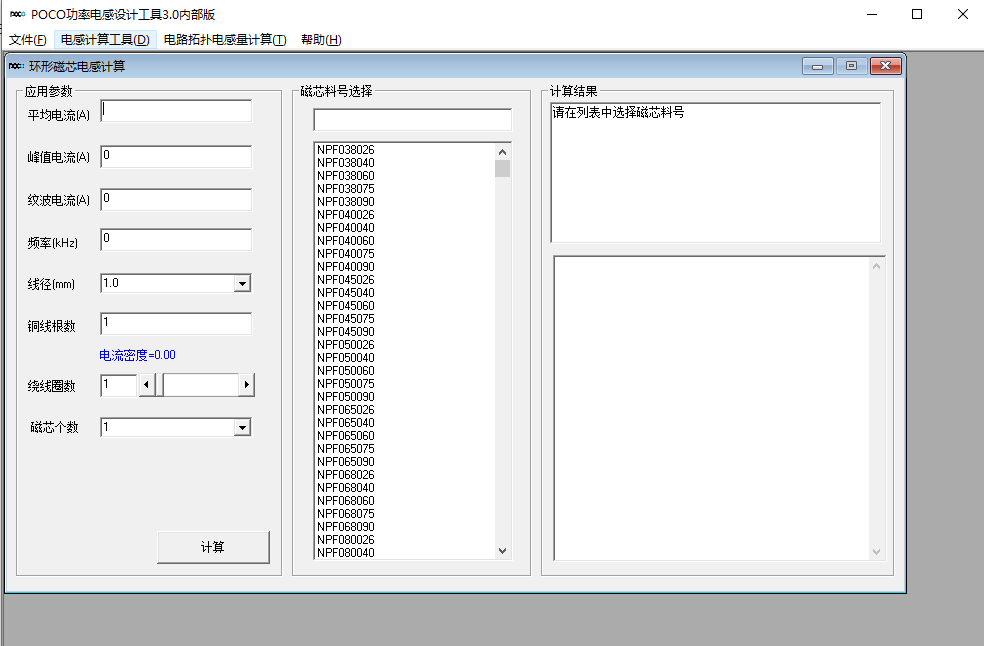Select NPF038060 in core list
This screenshot has height=646, width=984.
coord(405,176)
